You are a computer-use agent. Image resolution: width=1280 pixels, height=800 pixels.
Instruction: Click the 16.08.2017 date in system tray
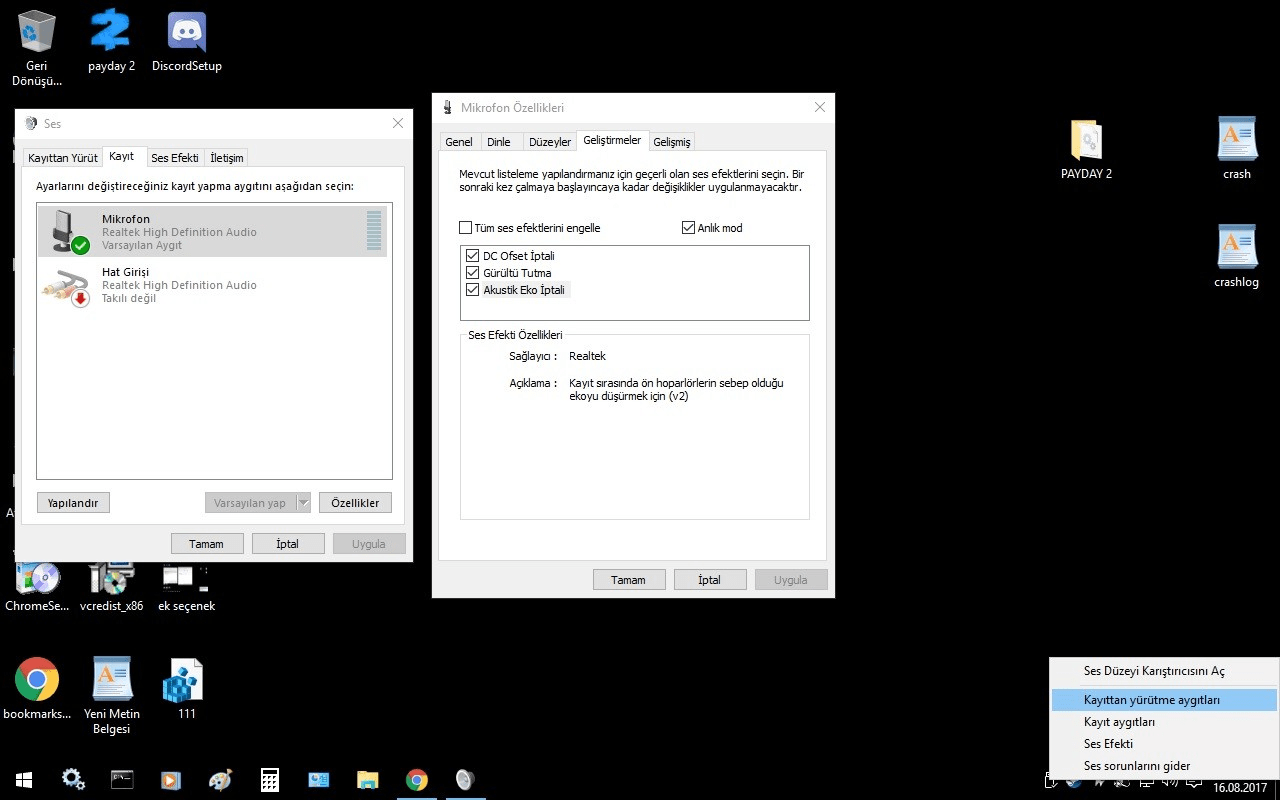point(1240,787)
